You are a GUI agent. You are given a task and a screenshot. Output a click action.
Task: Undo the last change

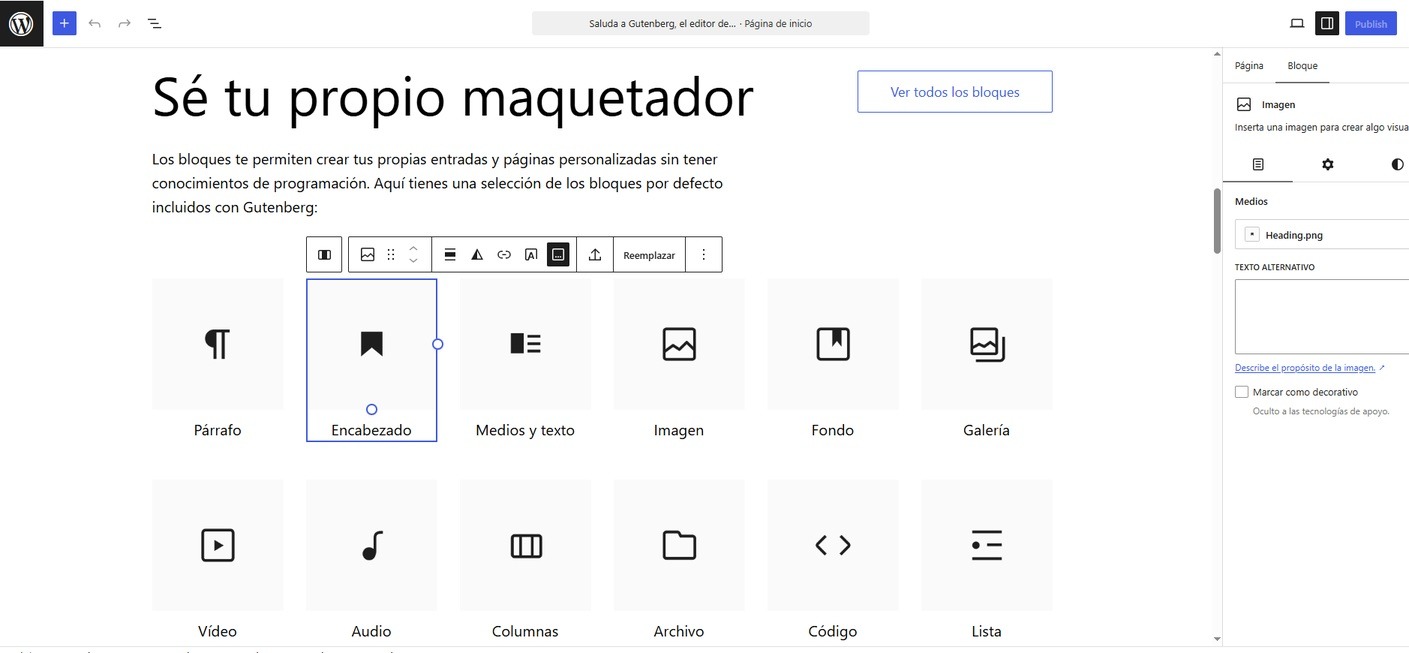tap(95, 23)
